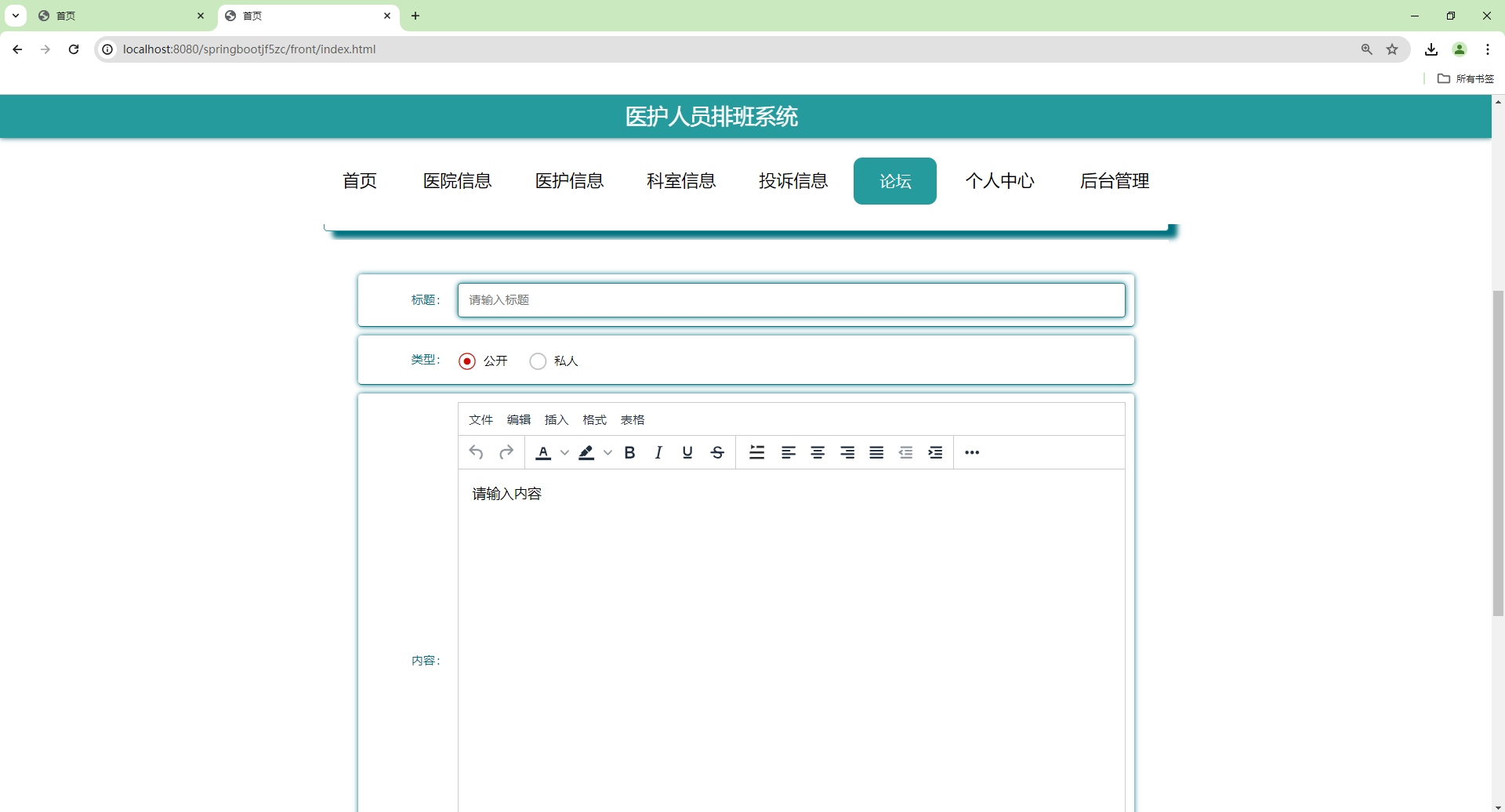Click the 医护人员排班系统 header title
The height and width of the screenshot is (812, 1505).
point(712,117)
